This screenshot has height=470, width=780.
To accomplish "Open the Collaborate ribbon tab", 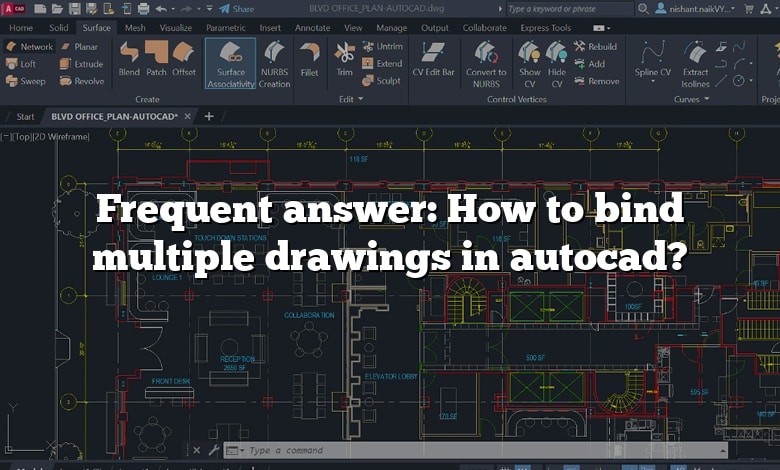I will 485,28.
